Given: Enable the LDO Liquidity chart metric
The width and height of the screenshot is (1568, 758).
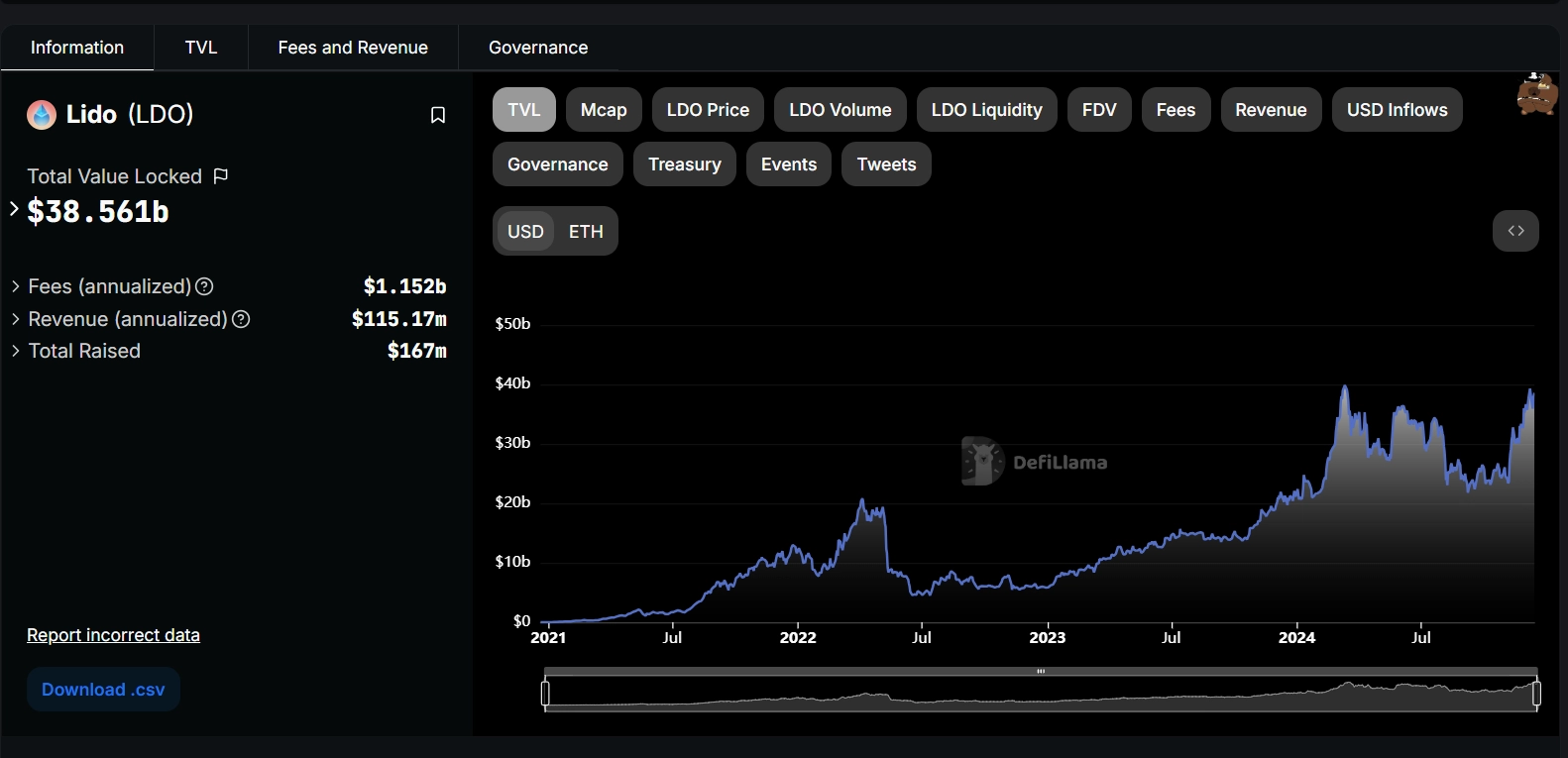Looking at the screenshot, I should (987, 110).
